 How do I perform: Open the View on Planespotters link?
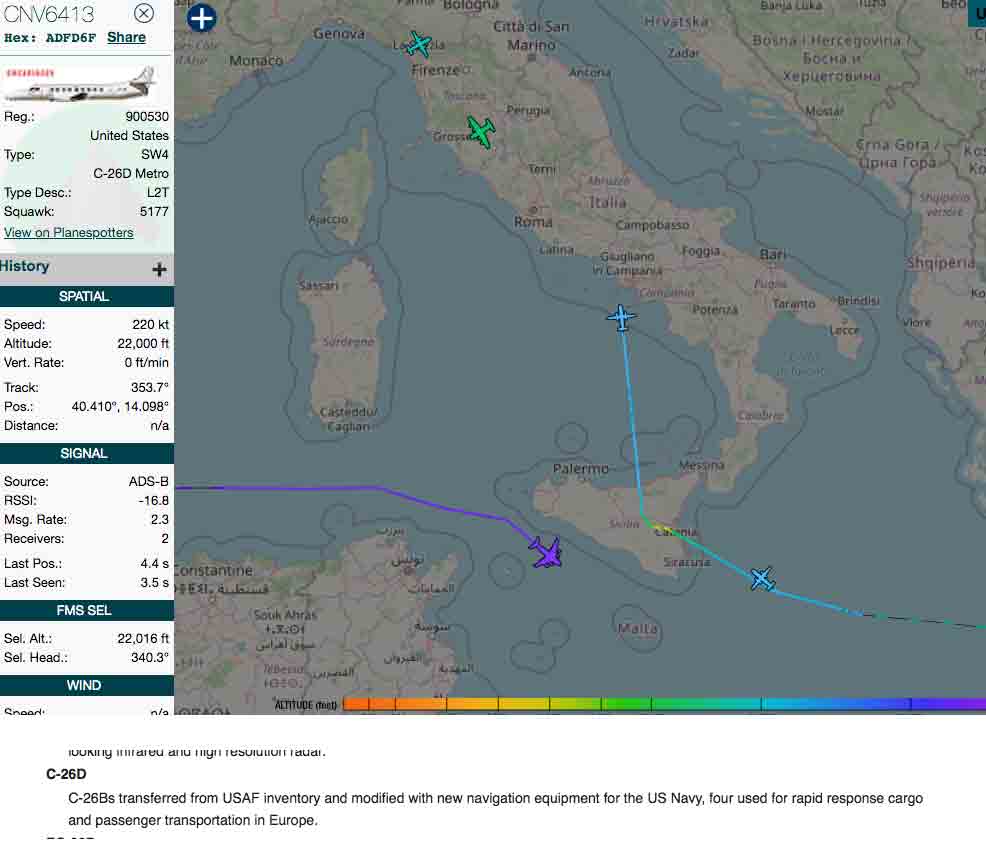[69, 233]
